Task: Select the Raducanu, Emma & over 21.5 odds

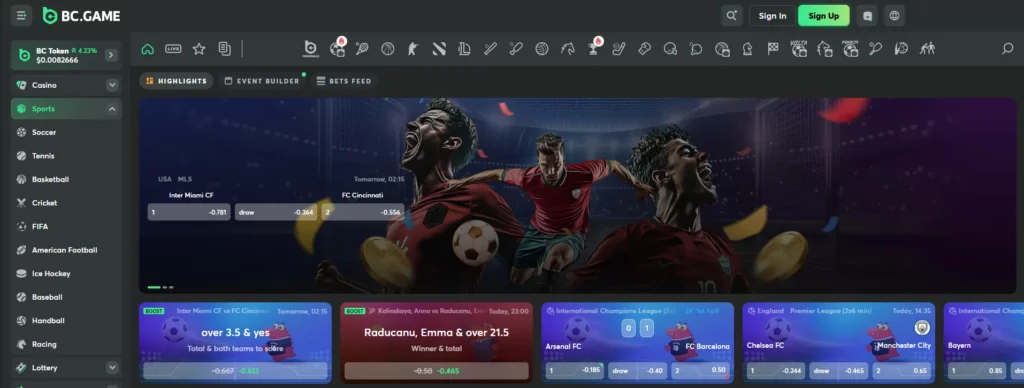Action: pyautogui.click(x=436, y=371)
